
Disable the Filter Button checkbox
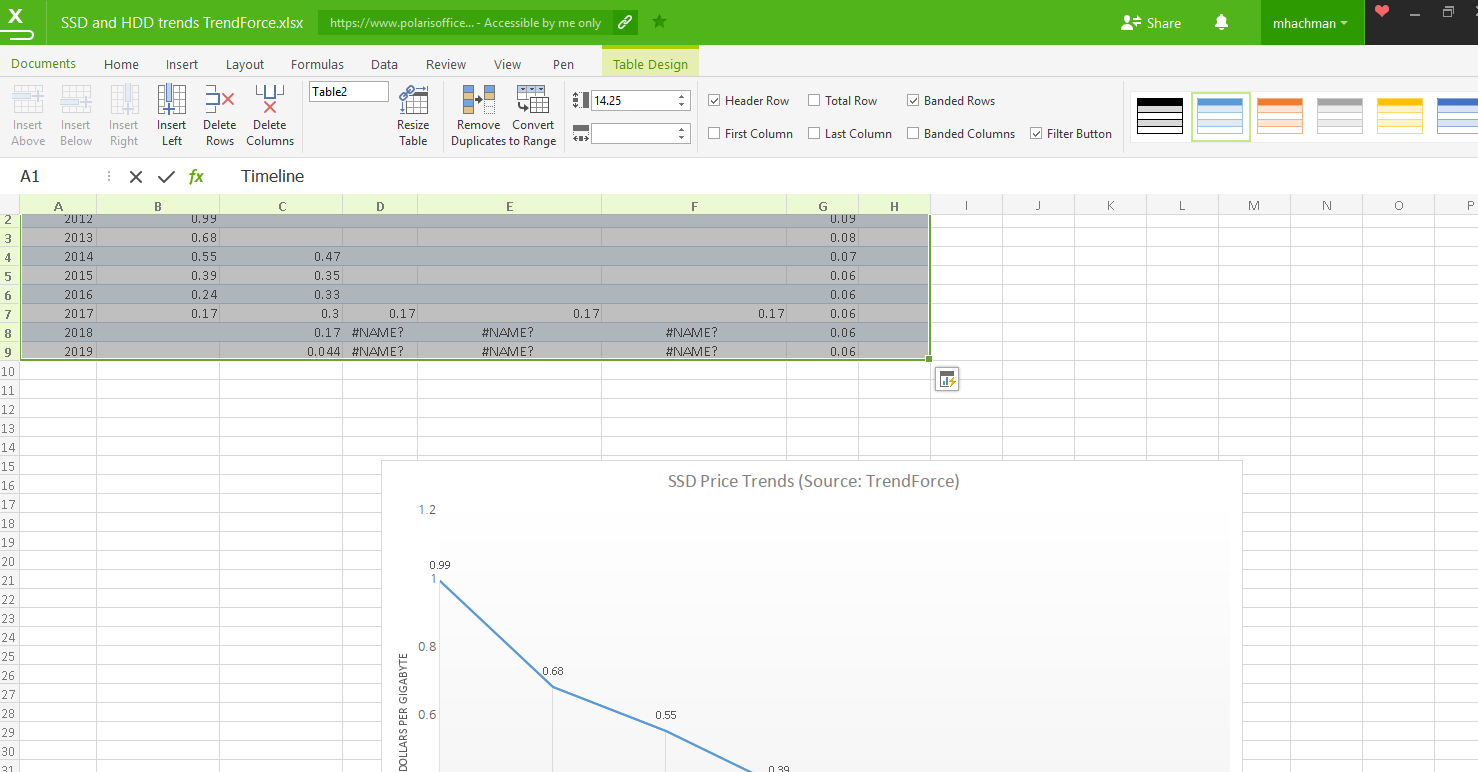1036,134
